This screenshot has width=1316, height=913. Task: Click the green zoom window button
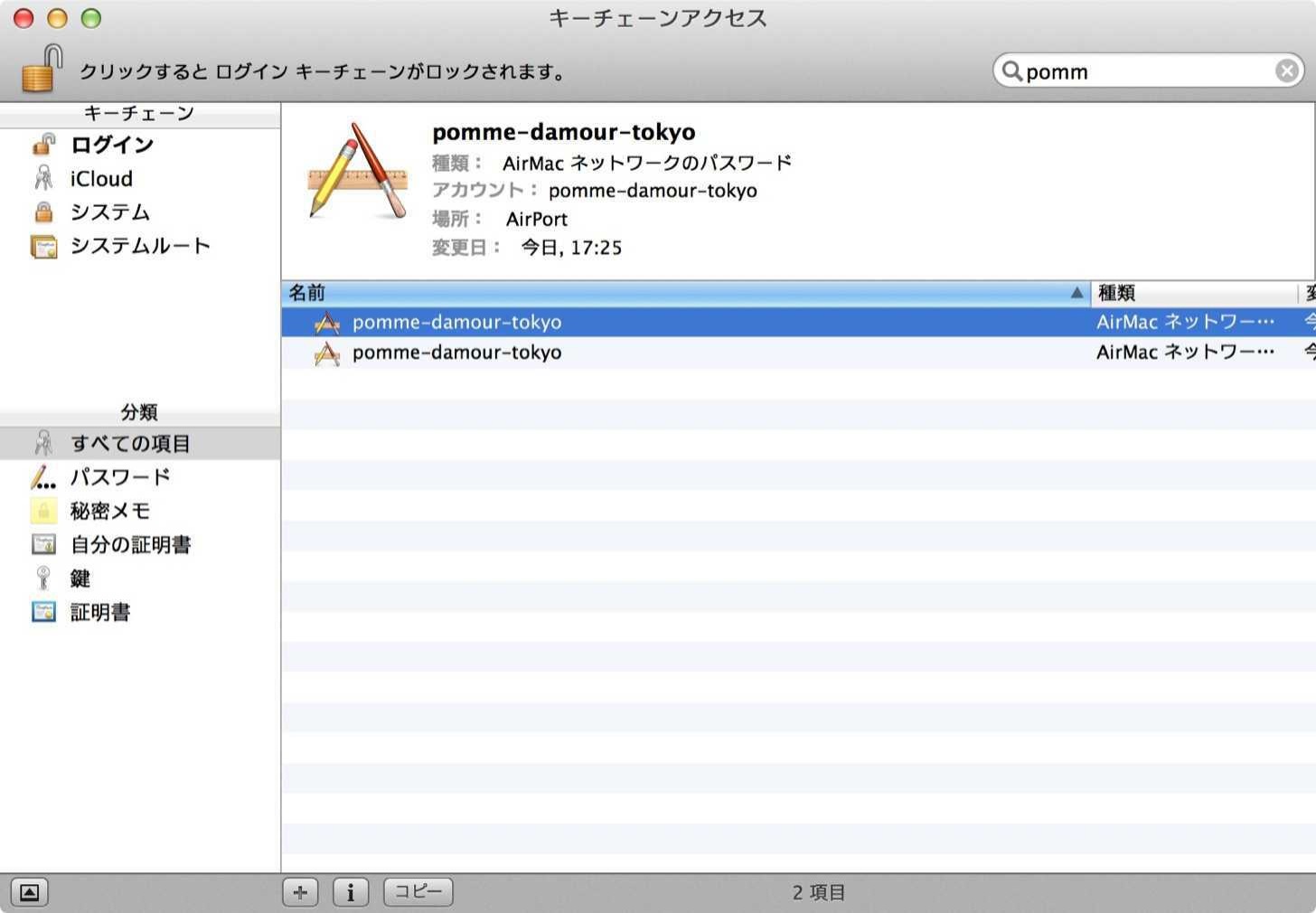pyautogui.click(x=91, y=18)
